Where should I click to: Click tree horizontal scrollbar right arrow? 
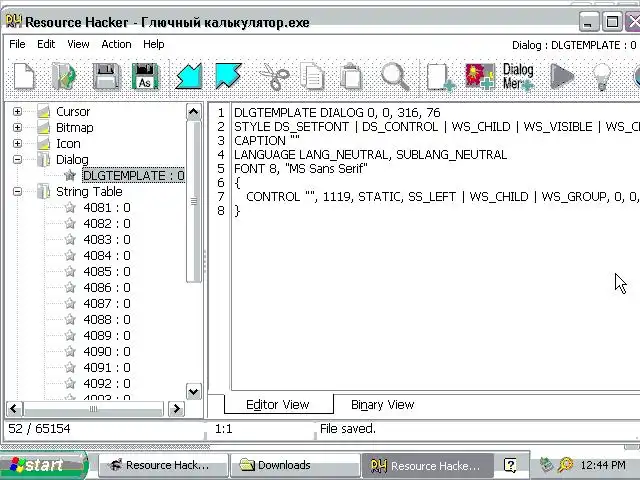[176, 409]
